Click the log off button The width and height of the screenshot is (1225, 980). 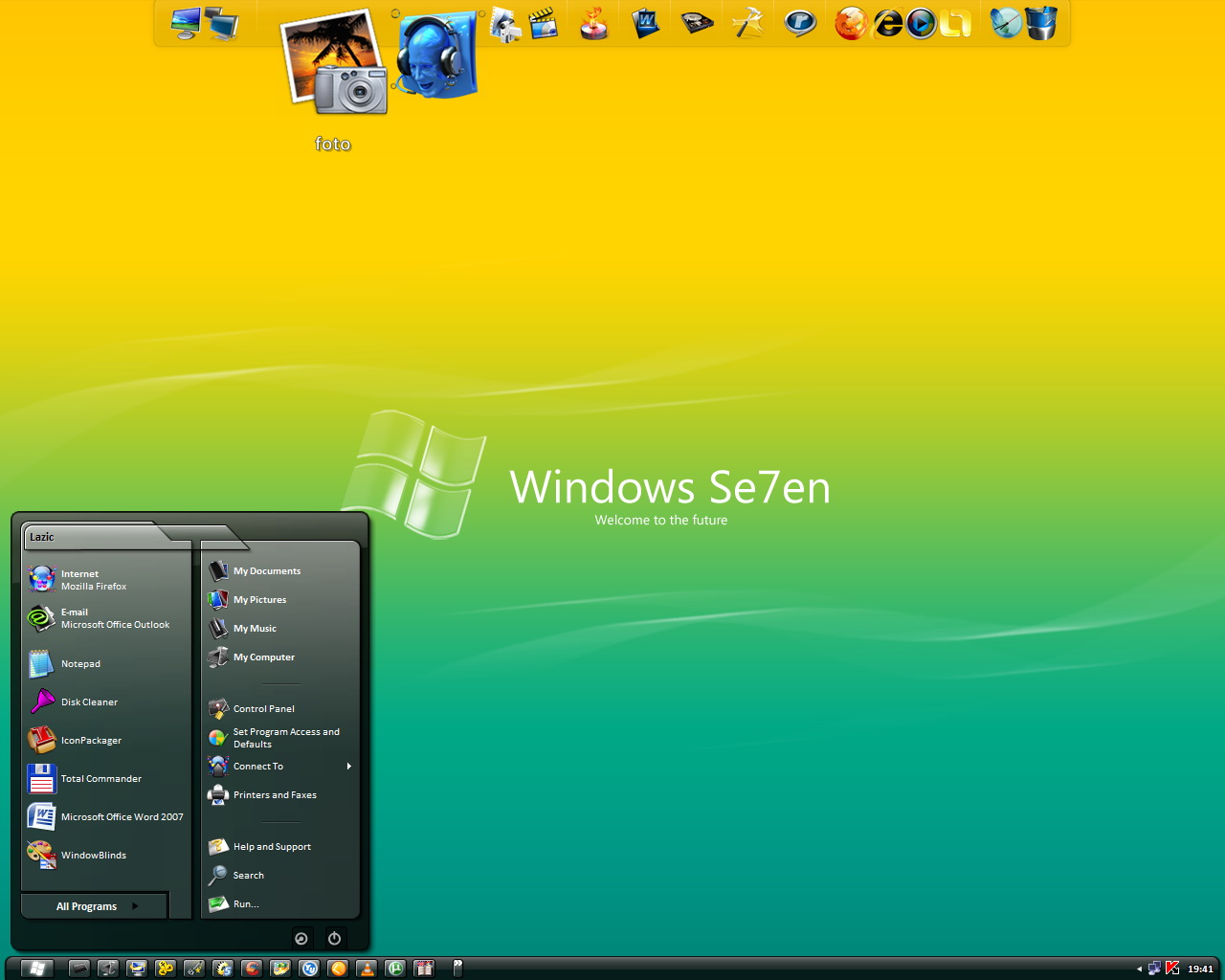pos(301,939)
